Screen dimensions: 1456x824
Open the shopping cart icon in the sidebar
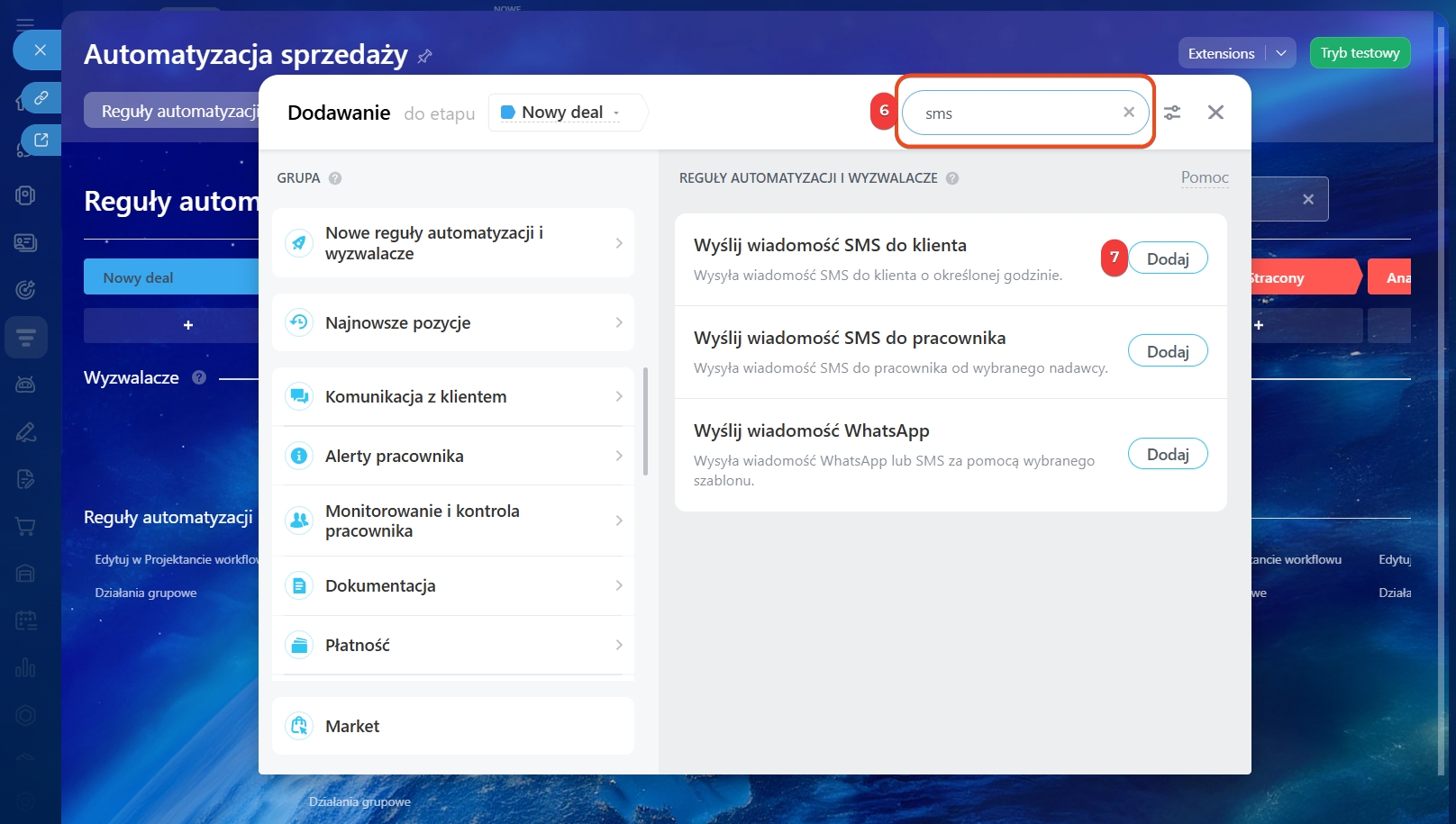click(x=25, y=527)
